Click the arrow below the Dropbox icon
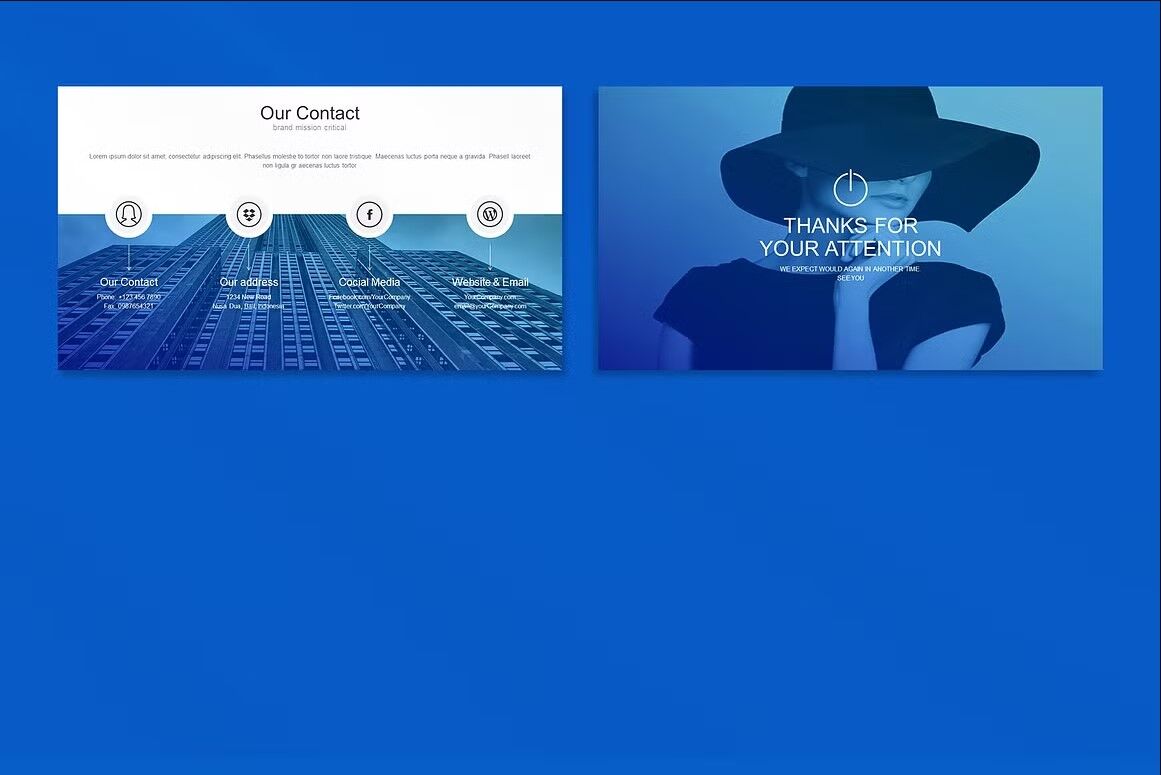The height and width of the screenshot is (775, 1161). [x=249, y=257]
